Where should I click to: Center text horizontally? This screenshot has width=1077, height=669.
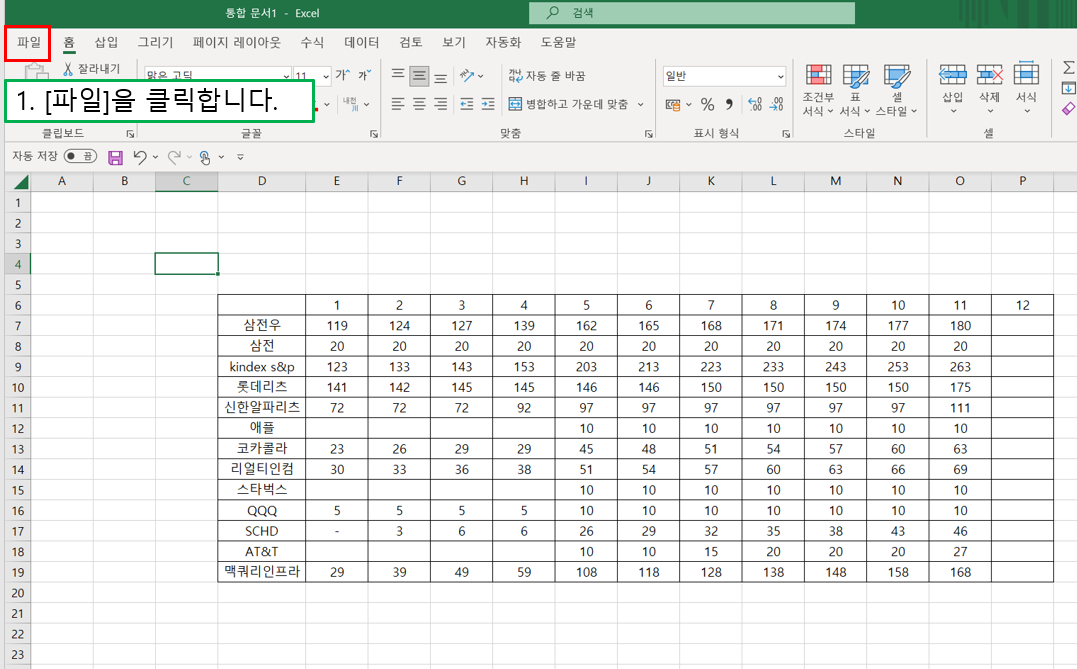tap(419, 104)
